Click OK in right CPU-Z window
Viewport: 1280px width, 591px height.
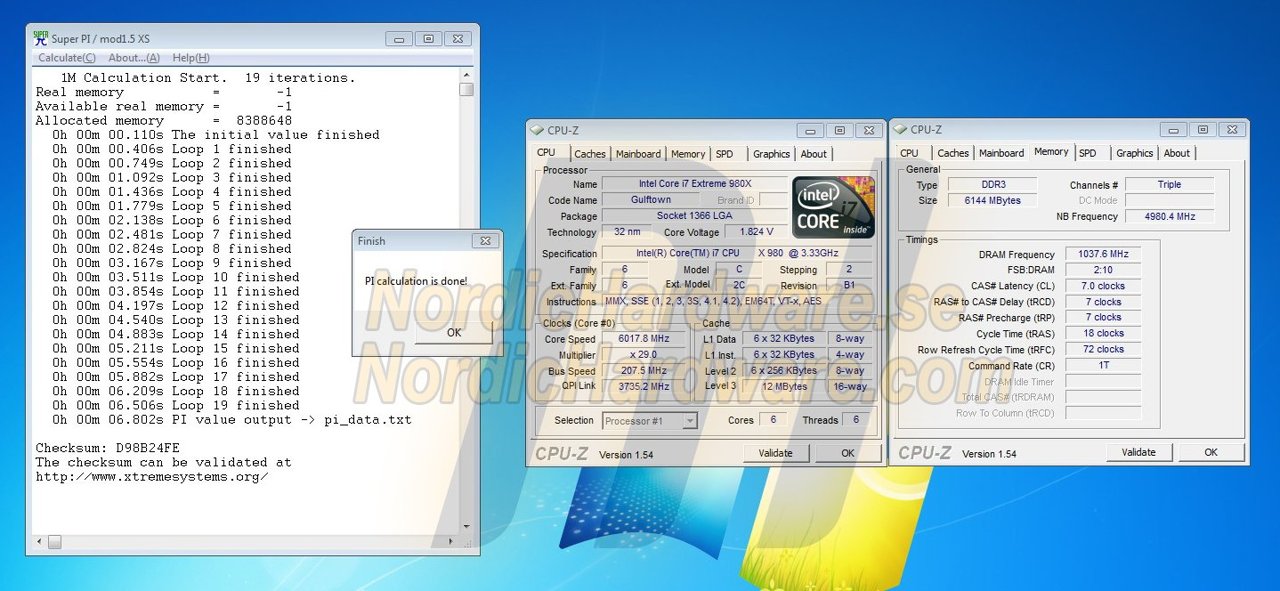coord(1211,452)
